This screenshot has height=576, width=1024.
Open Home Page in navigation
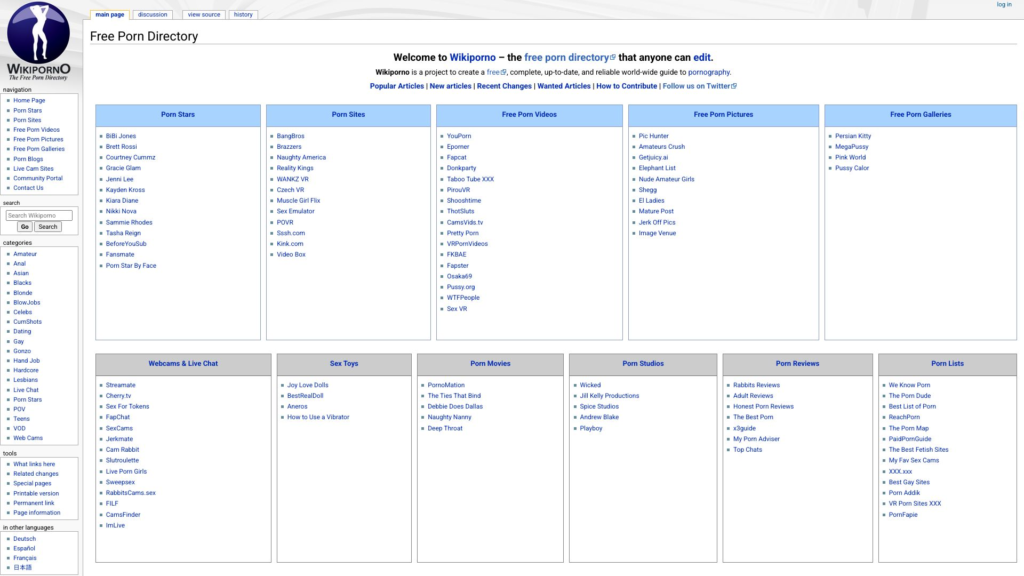(x=29, y=101)
